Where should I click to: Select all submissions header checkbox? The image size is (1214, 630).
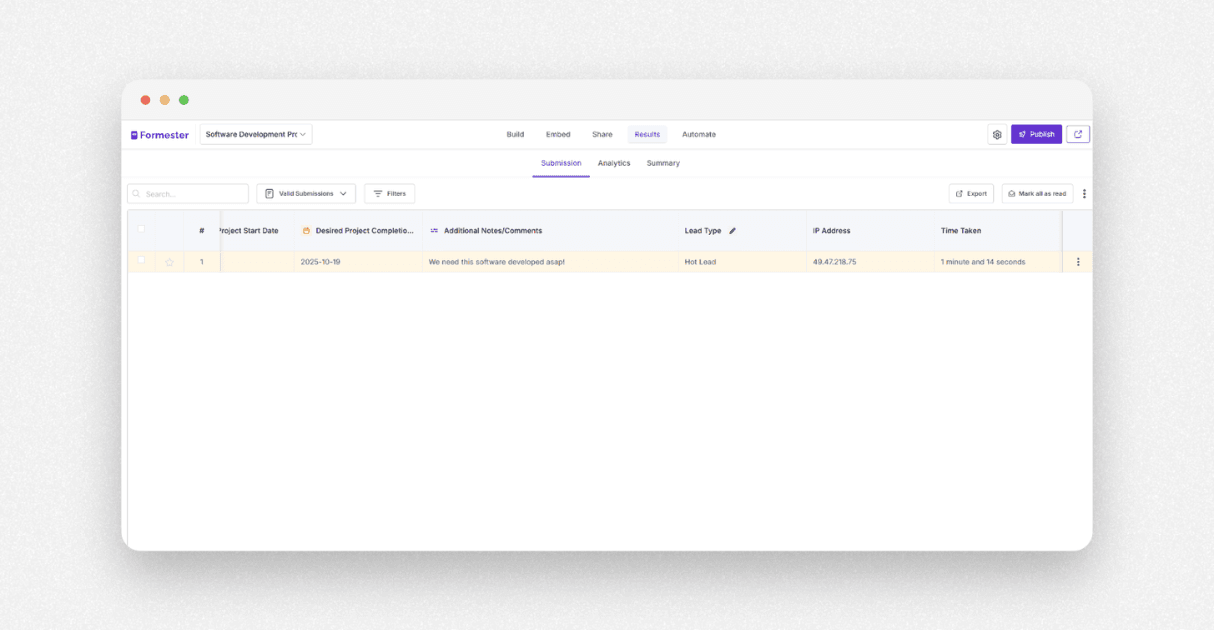(x=141, y=229)
